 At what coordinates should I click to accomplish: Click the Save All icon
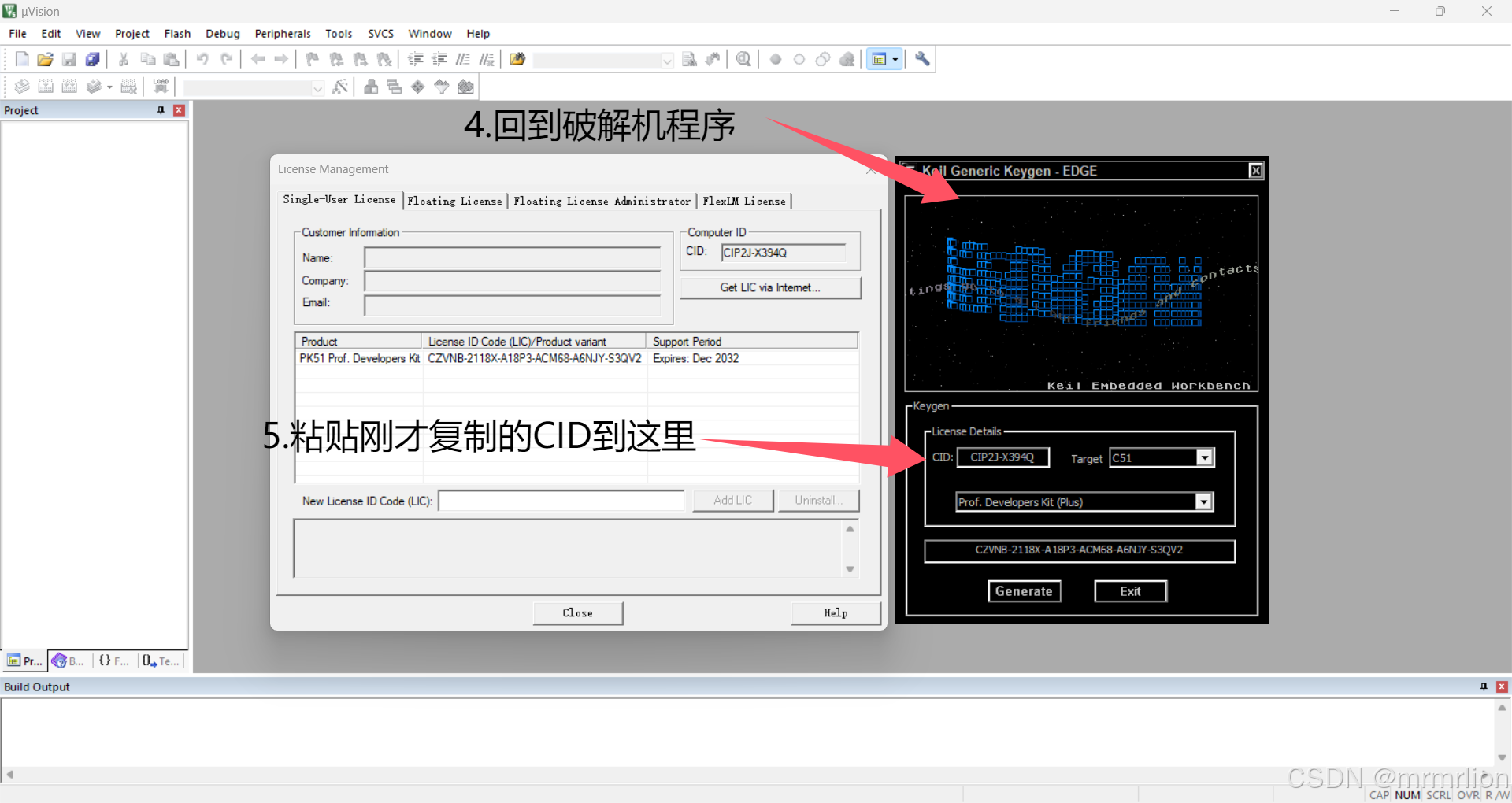pos(93,59)
